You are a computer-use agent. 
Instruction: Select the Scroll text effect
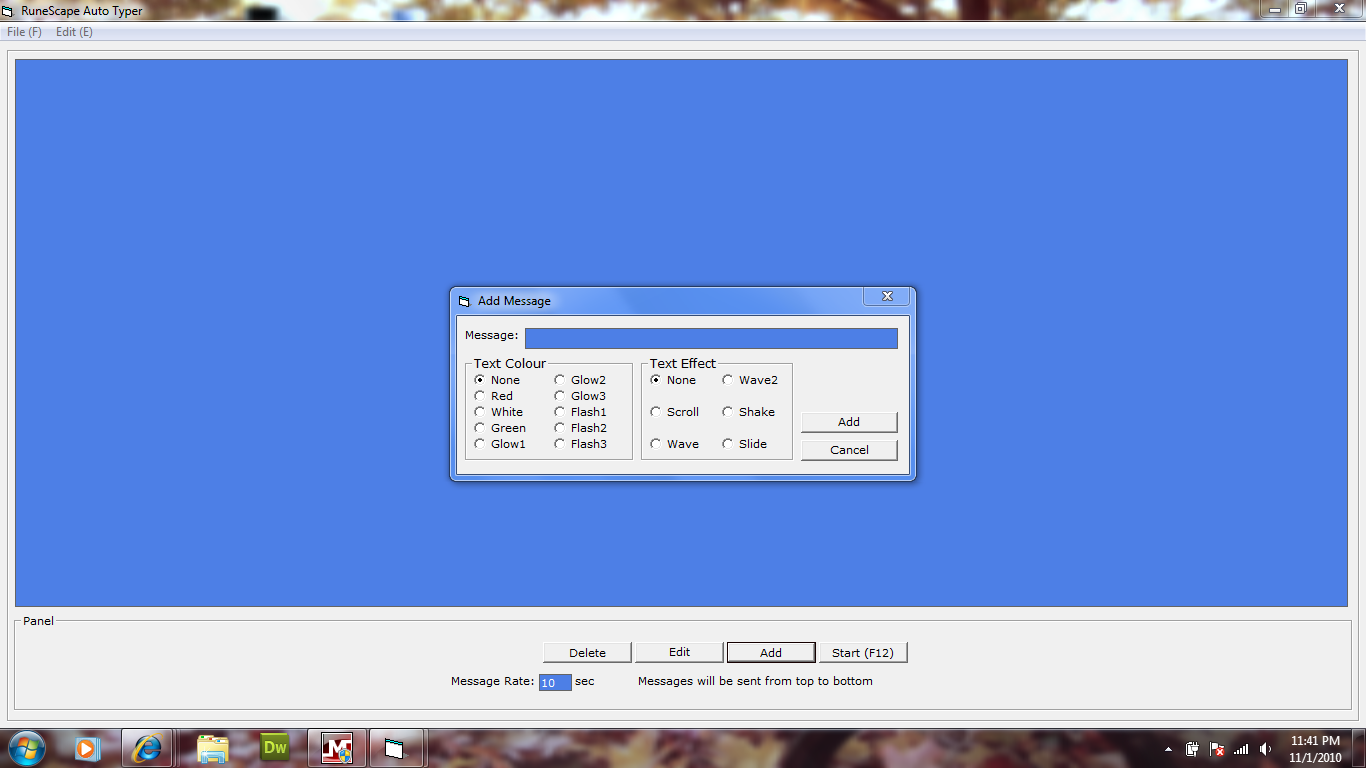(675, 412)
